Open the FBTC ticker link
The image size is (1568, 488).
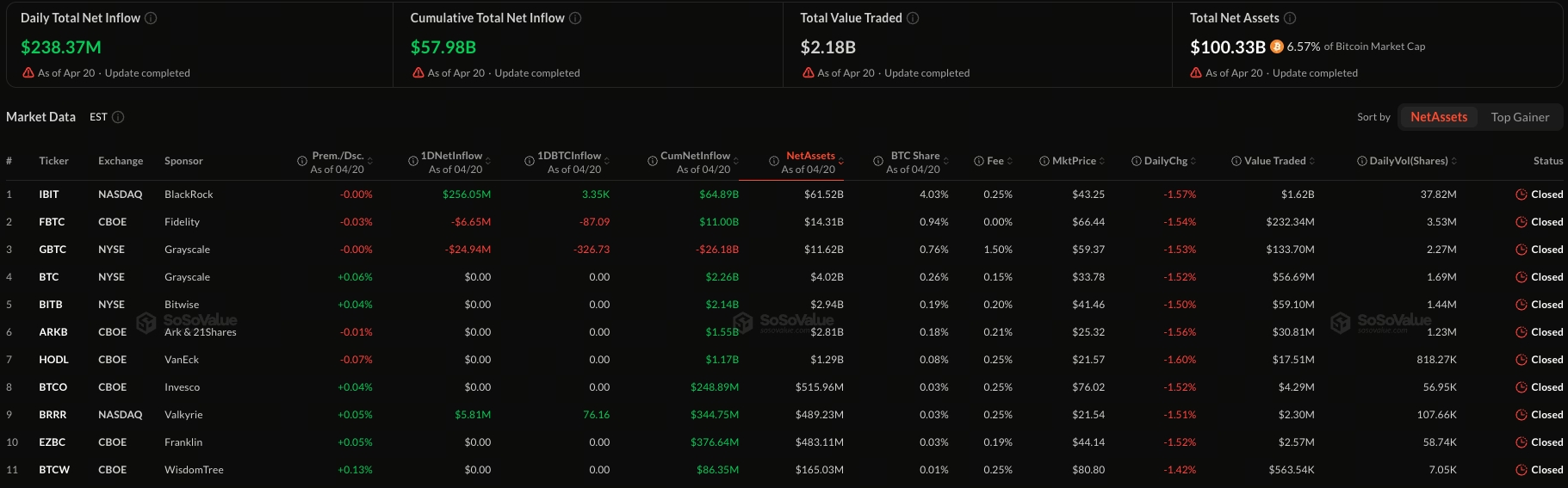click(x=52, y=222)
